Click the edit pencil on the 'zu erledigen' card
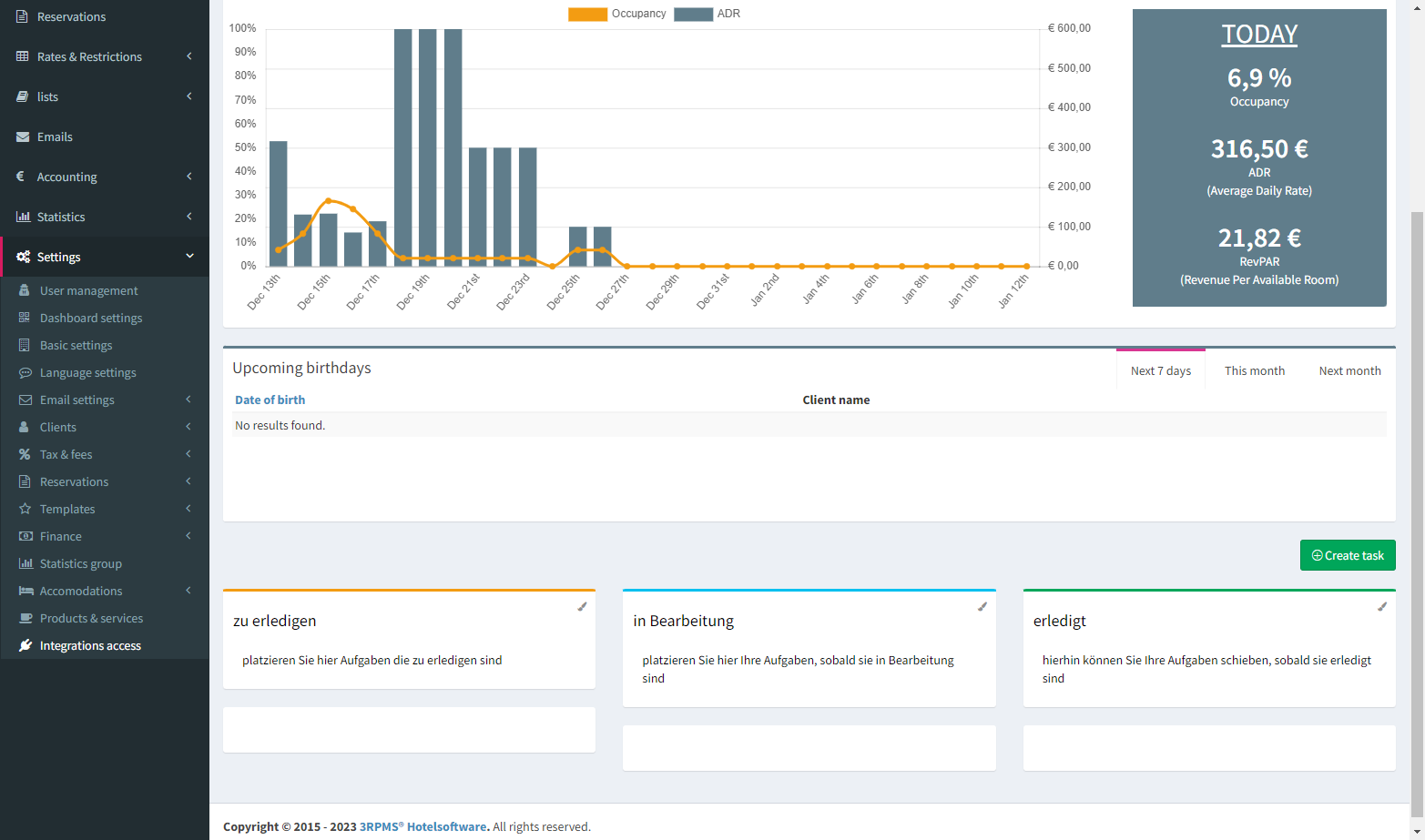 tap(582, 606)
